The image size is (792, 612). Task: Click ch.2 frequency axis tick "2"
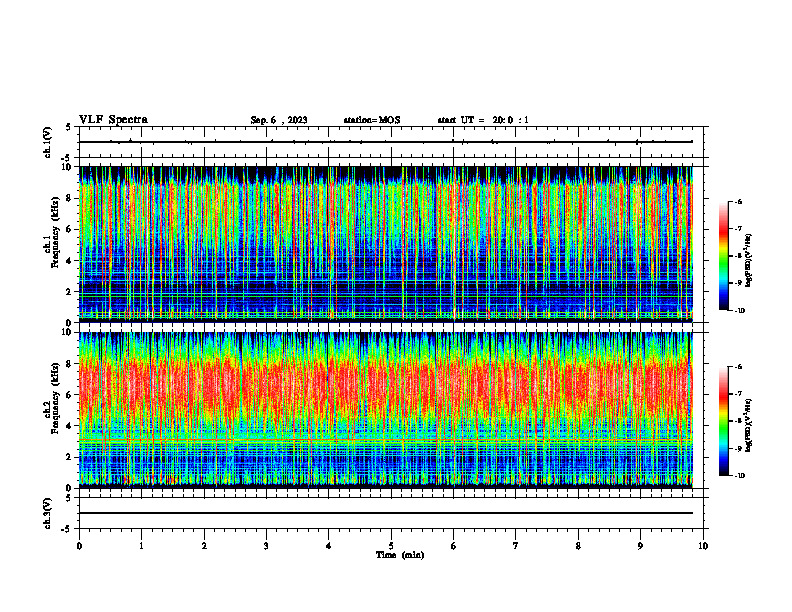pyautogui.click(x=70, y=457)
